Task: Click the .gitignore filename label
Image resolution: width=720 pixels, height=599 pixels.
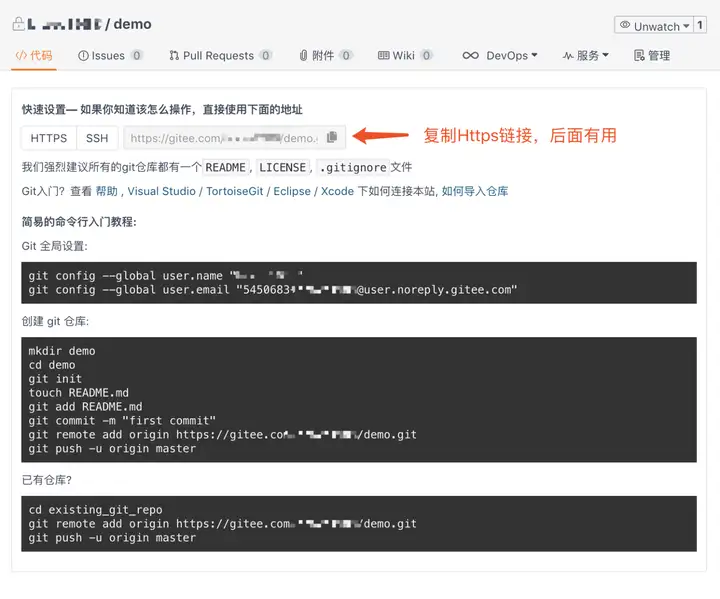Action: 353,167
